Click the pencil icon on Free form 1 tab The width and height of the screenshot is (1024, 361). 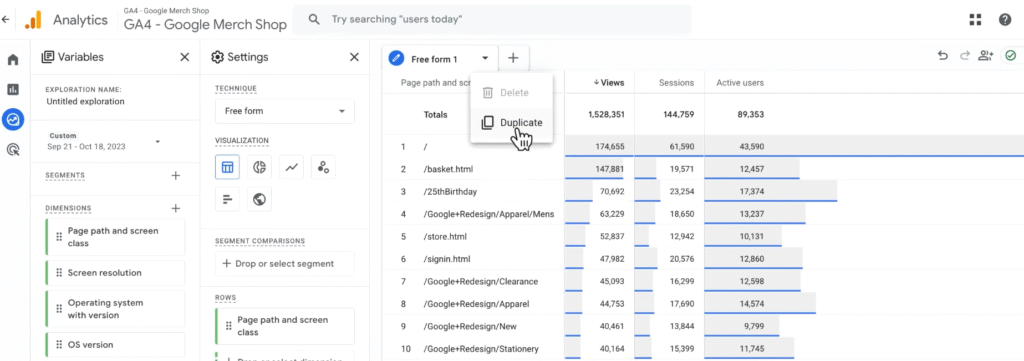tap(395, 59)
